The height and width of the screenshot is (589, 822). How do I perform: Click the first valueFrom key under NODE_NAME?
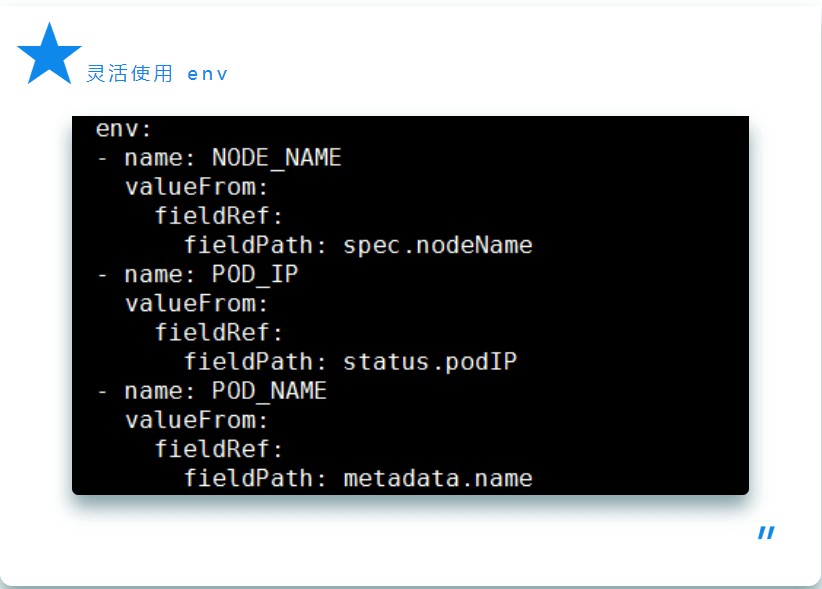coord(197,187)
